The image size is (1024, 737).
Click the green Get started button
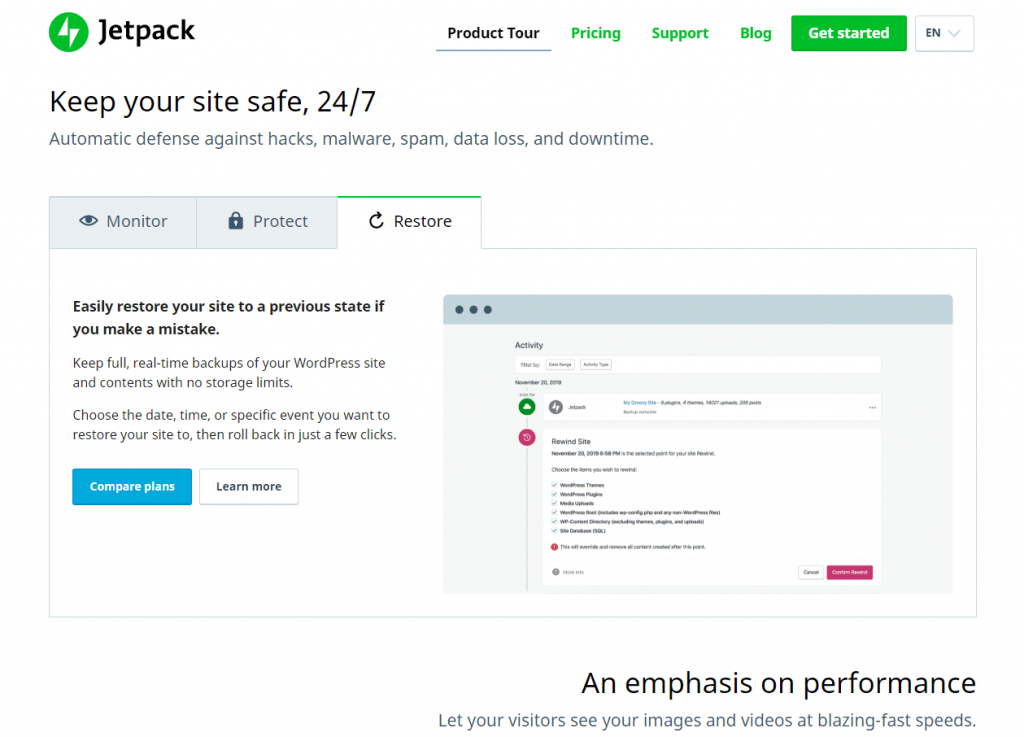click(848, 33)
